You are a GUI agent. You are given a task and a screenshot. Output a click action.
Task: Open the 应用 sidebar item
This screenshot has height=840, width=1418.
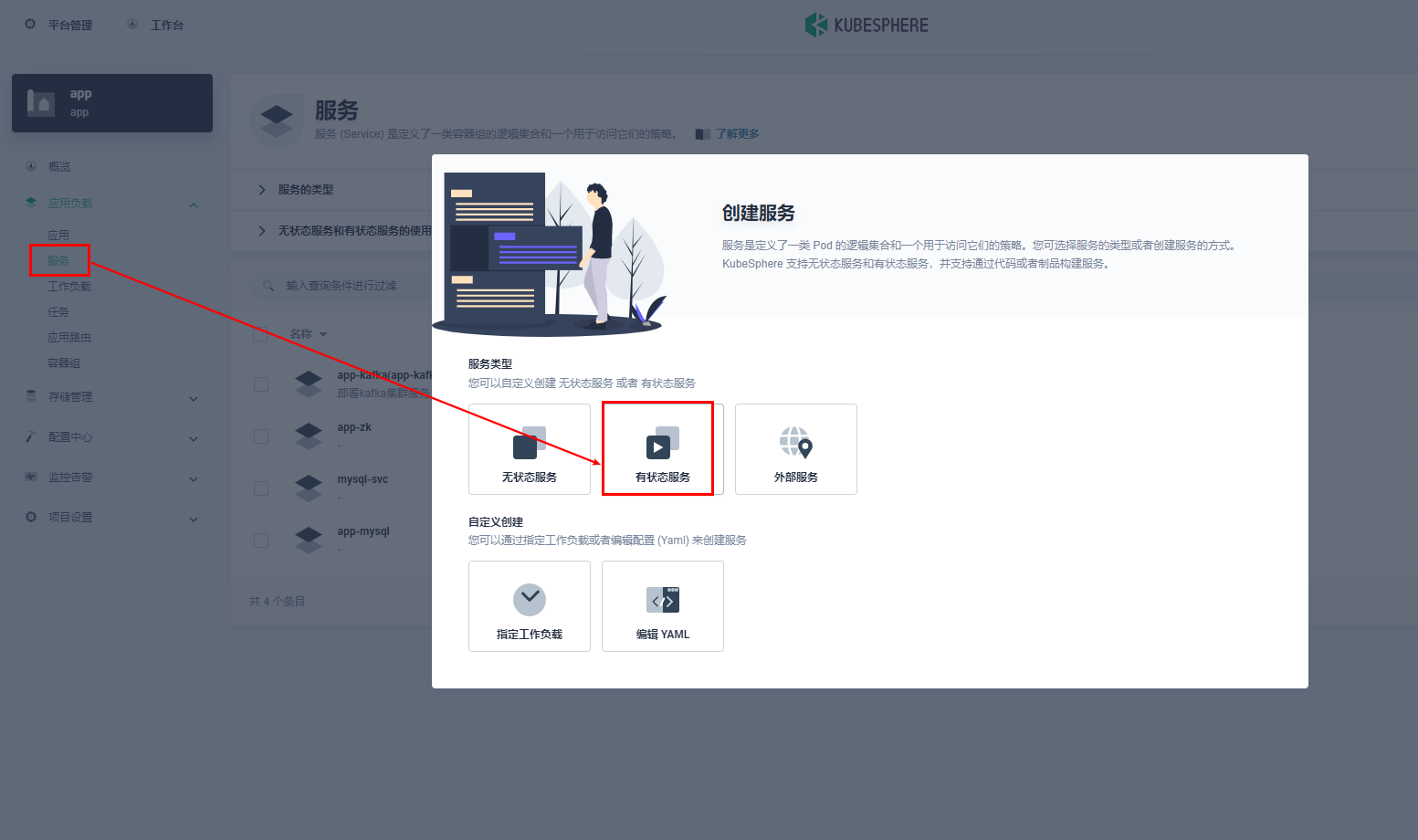(x=58, y=236)
